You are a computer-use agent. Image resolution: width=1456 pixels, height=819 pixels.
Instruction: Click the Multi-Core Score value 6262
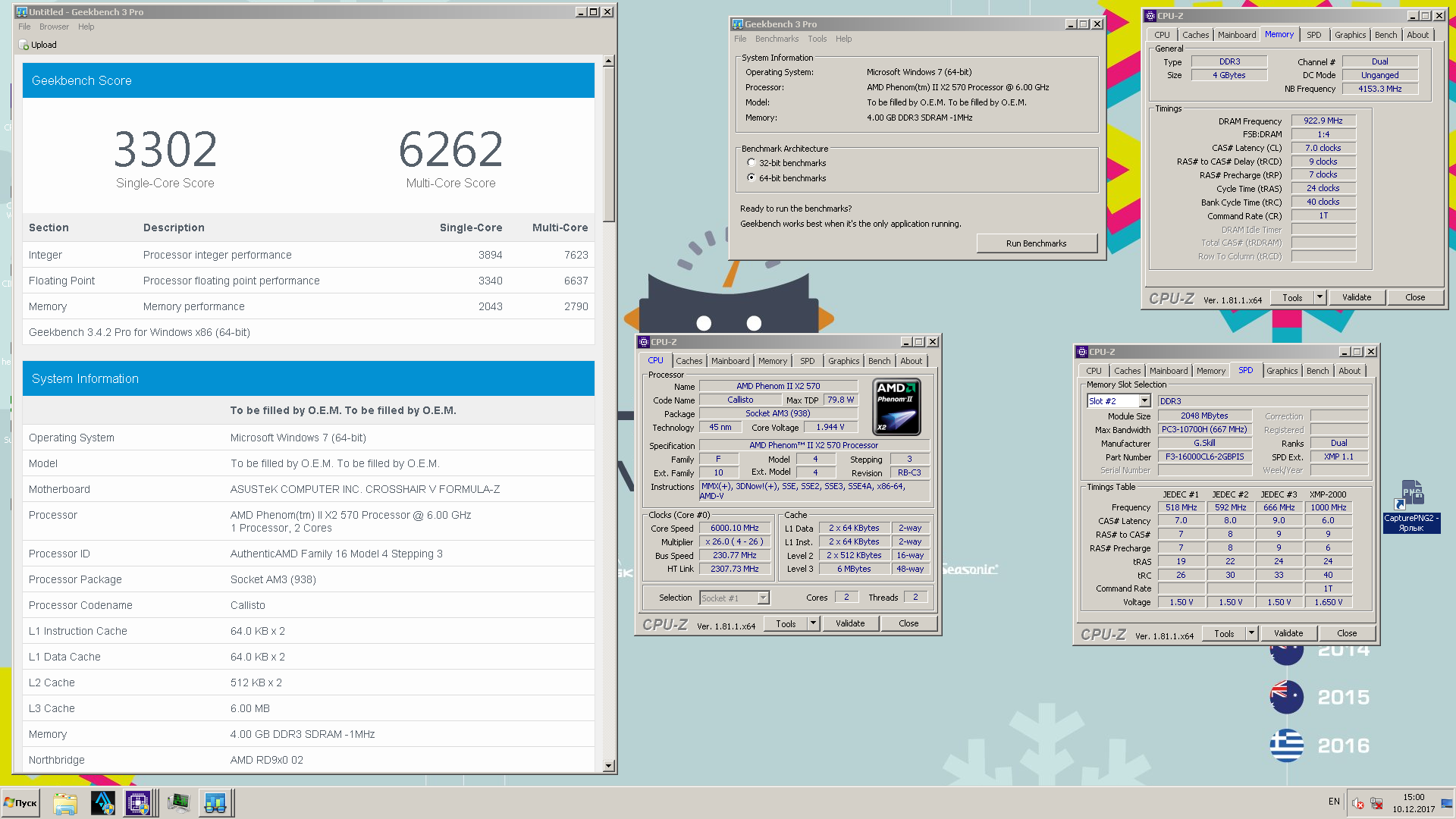[450, 149]
